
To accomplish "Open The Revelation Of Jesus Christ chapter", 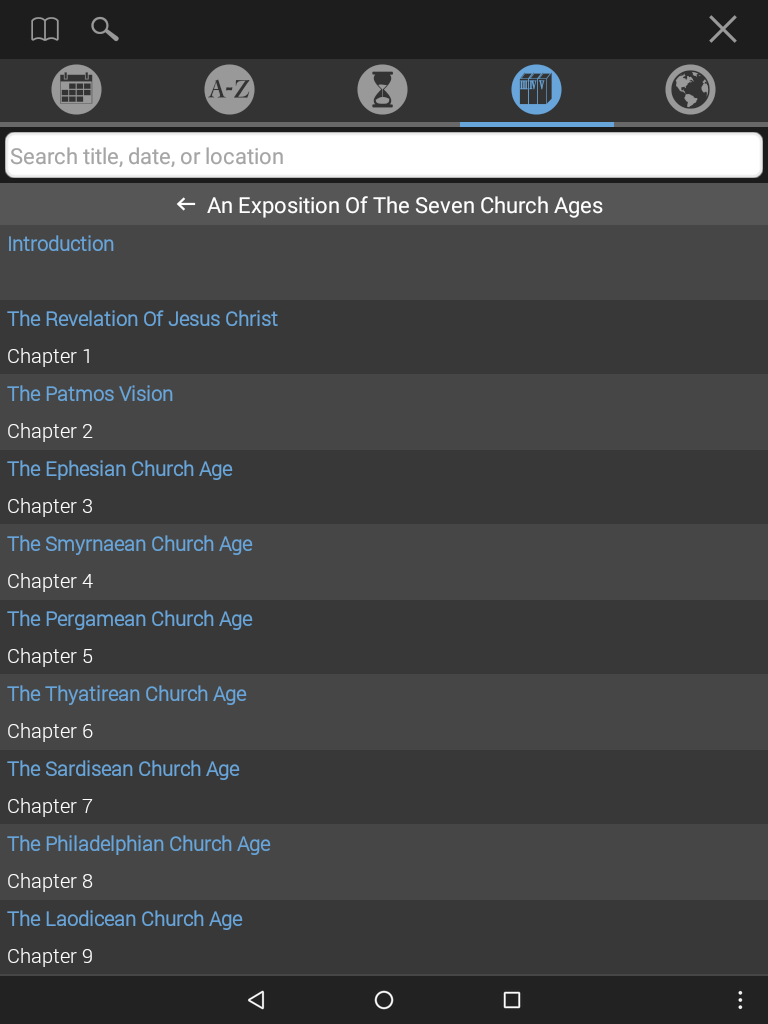I will pyautogui.click(x=384, y=337).
